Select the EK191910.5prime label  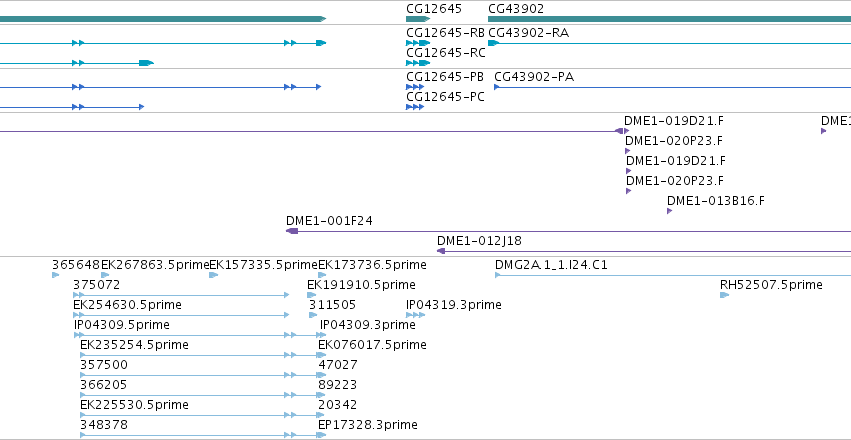(361, 285)
